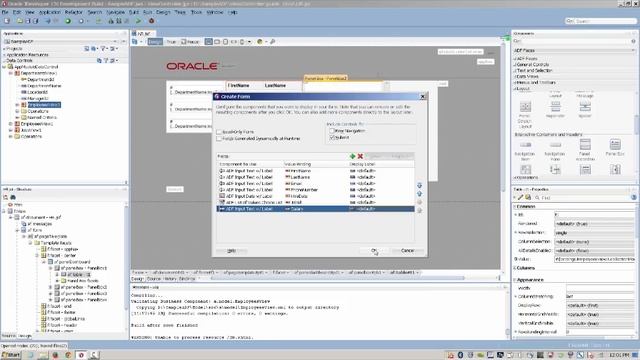Click the Spacer component icon in palette
Image resolution: width=640 pixels, height=360 pixels.
coord(585,107)
